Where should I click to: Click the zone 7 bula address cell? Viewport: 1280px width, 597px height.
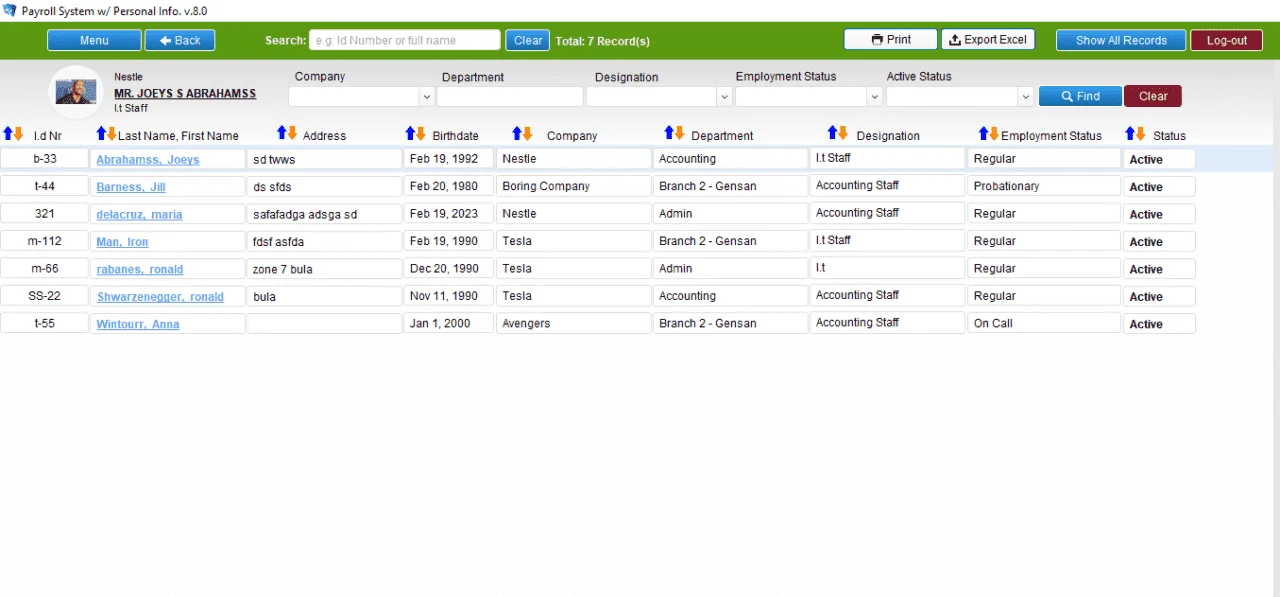tap(323, 269)
